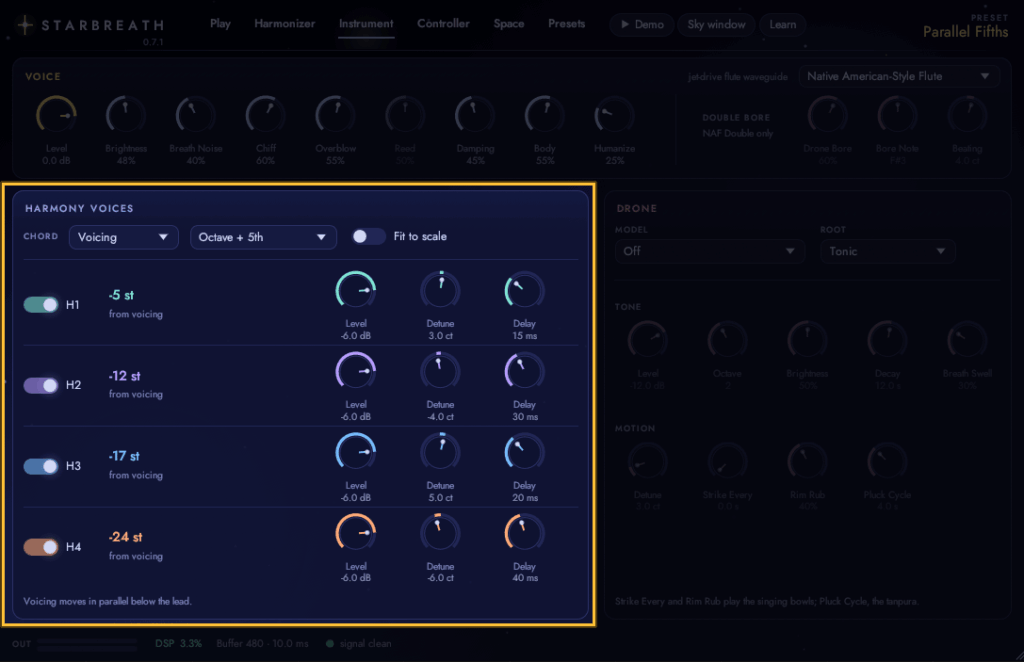Turn off the H3 harmony voice
The width and height of the screenshot is (1024, 662).
[x=41, y=466]
